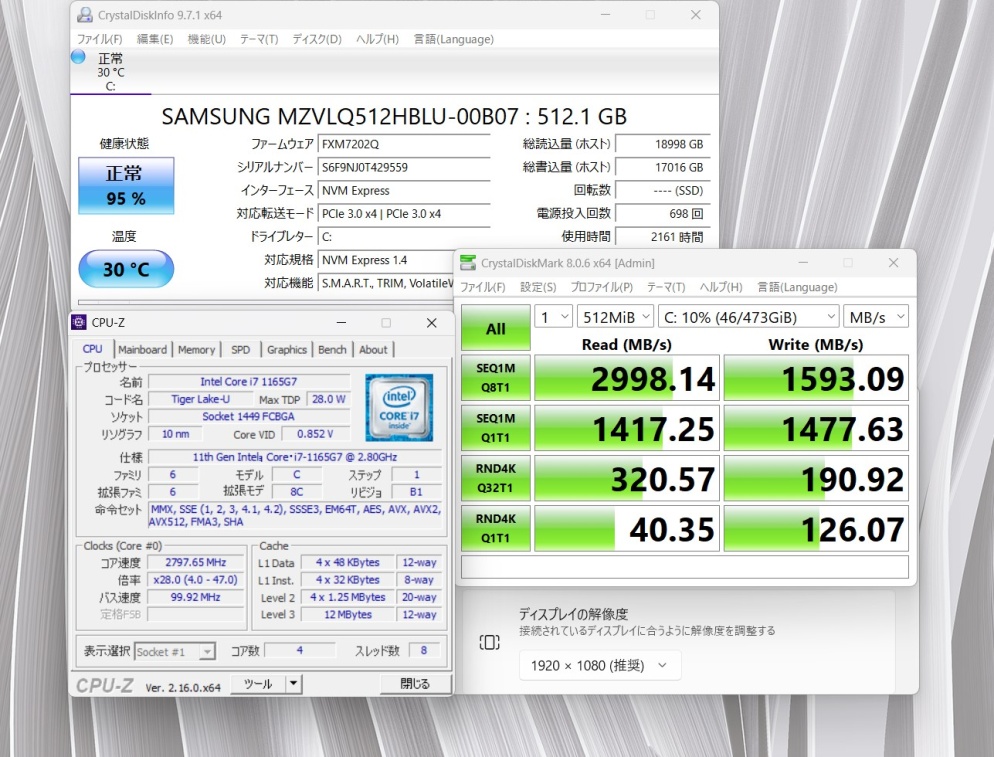
Task: Run the SEQ1M Q8T1 test
Action: (x=496, y=378)
